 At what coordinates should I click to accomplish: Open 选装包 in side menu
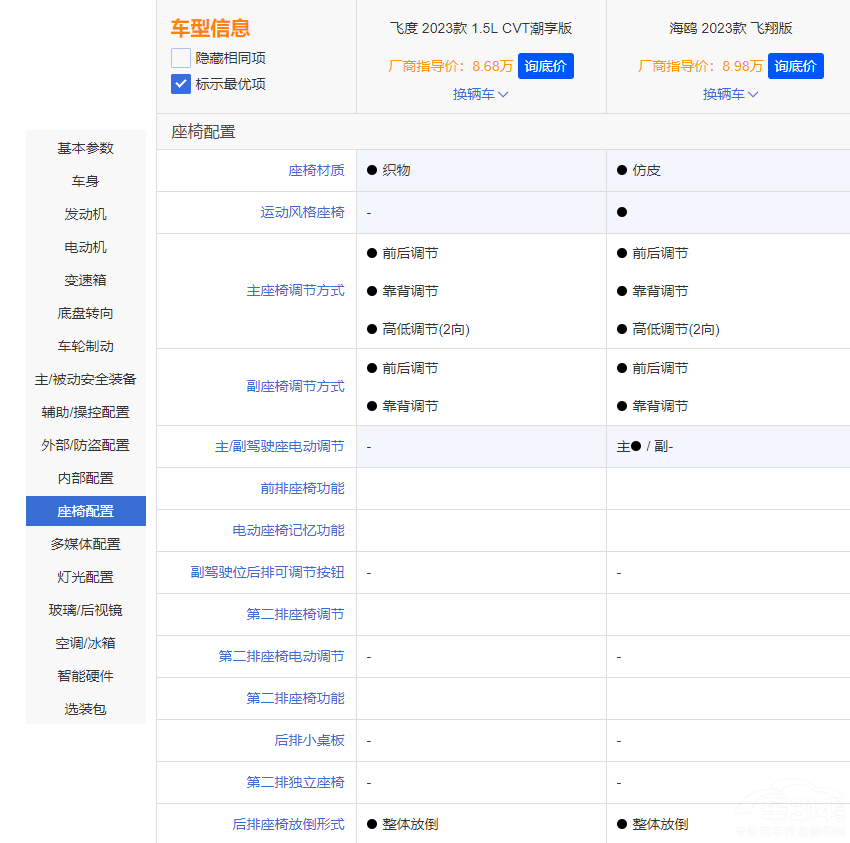86,709
